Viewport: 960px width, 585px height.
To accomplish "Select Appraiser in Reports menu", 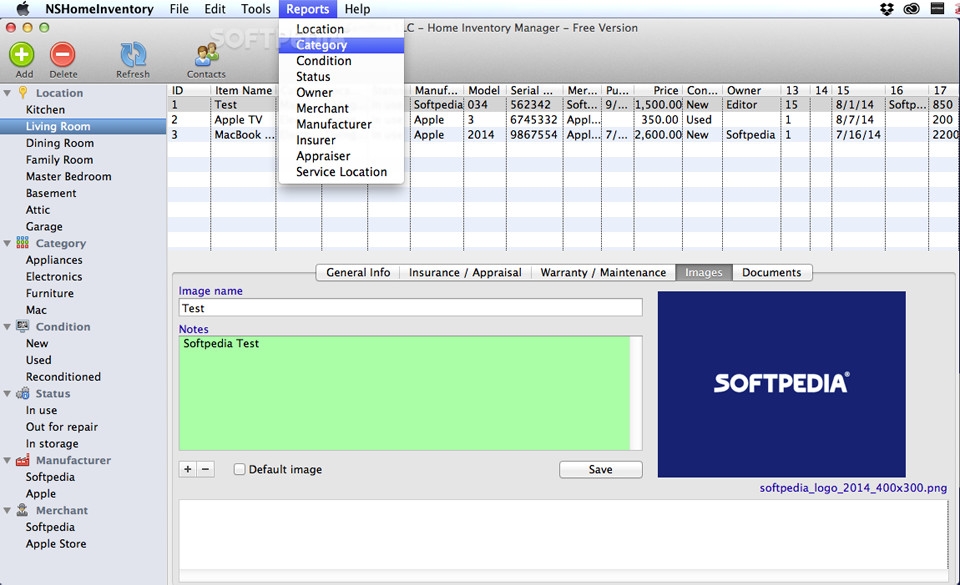I will click(x=341, y=156).
